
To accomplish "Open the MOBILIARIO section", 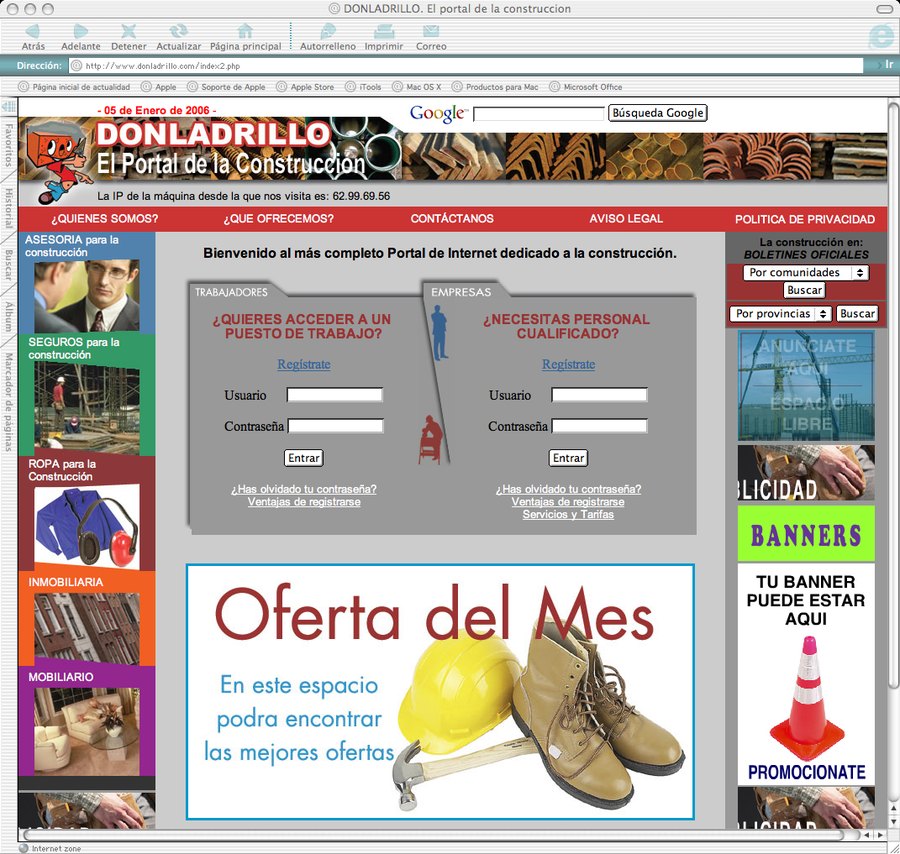I will coord(87,720).
